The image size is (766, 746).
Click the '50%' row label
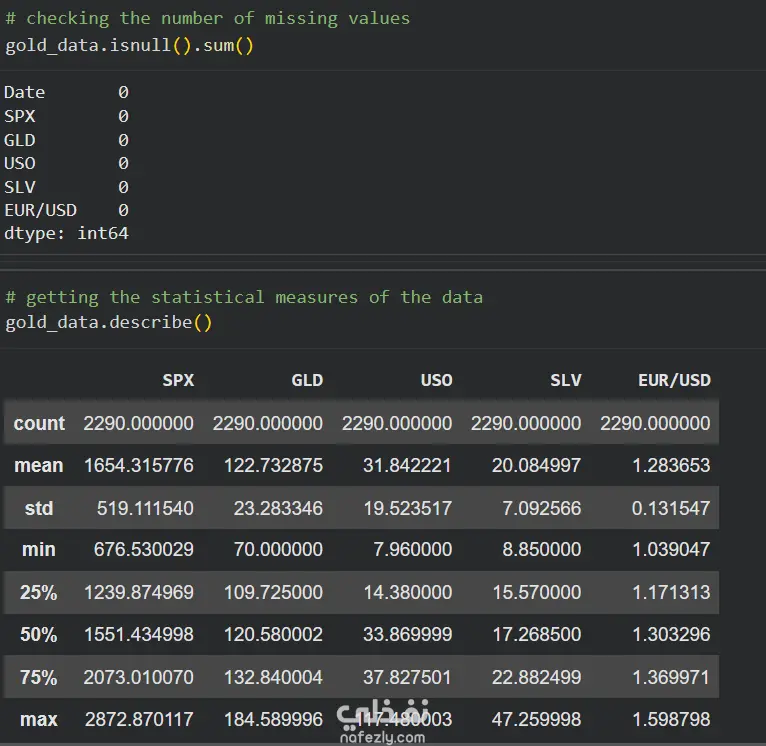pyautogui.click(x=39, y=635)
